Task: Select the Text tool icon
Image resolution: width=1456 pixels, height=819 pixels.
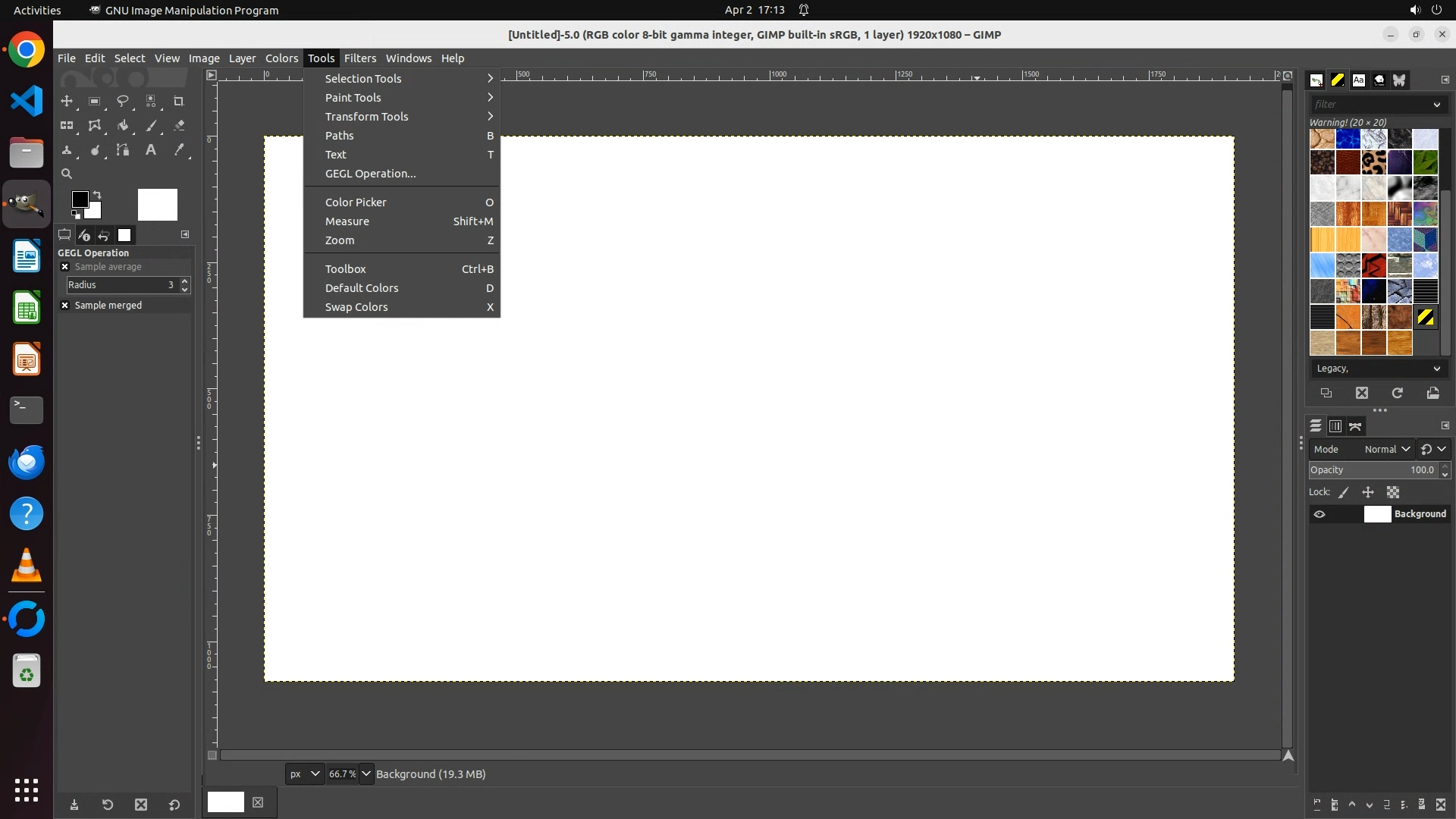Action: [x=151, y=150]
